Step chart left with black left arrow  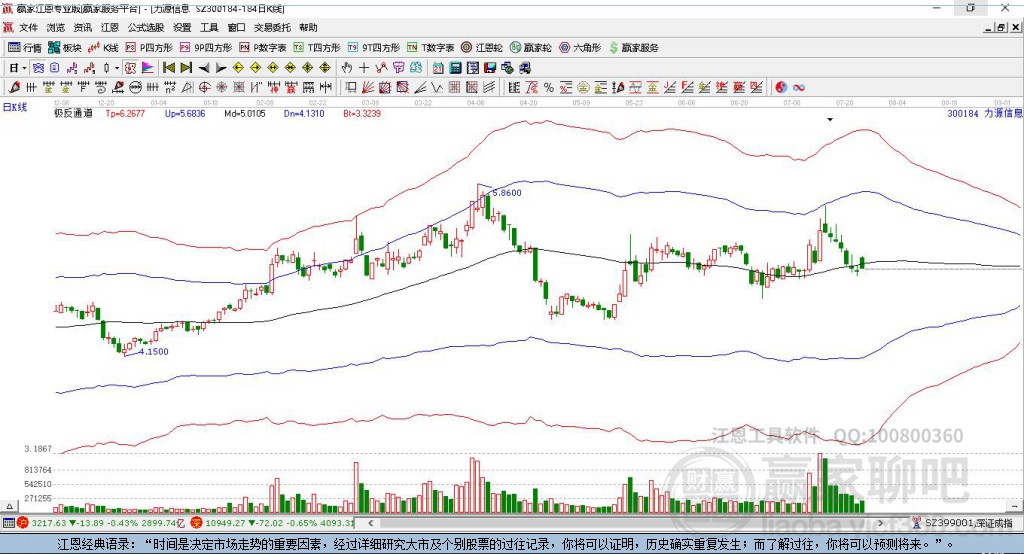point(204,68)
